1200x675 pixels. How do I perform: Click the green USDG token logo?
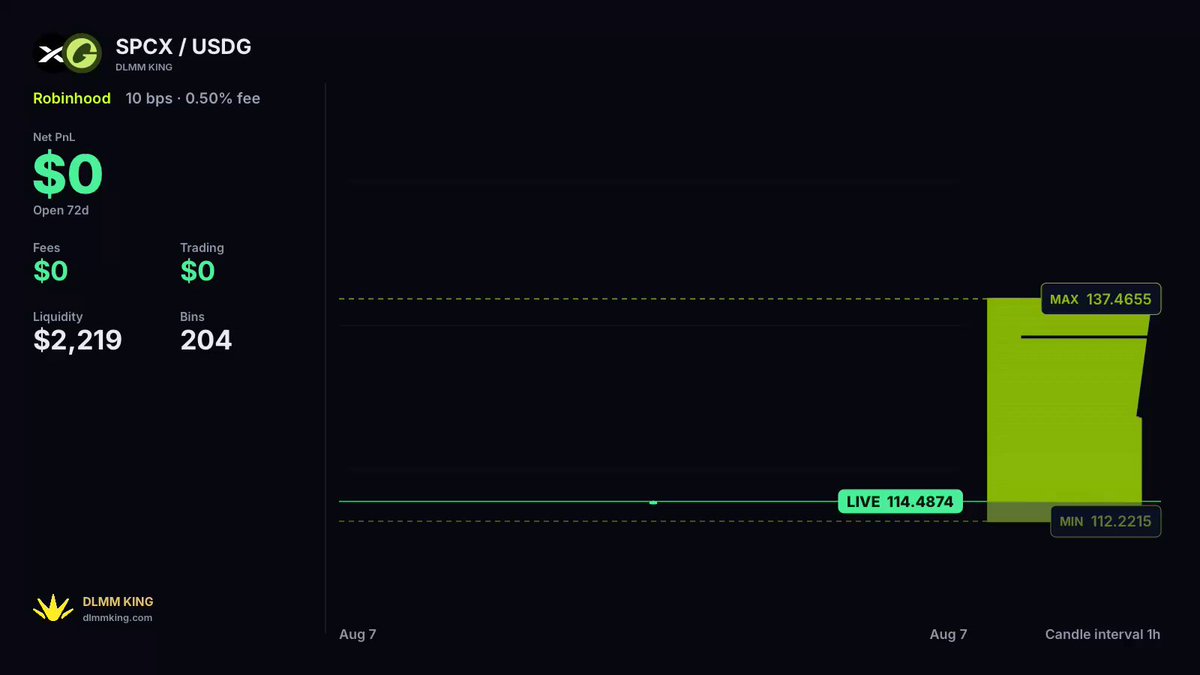click(x=84, y=54)
